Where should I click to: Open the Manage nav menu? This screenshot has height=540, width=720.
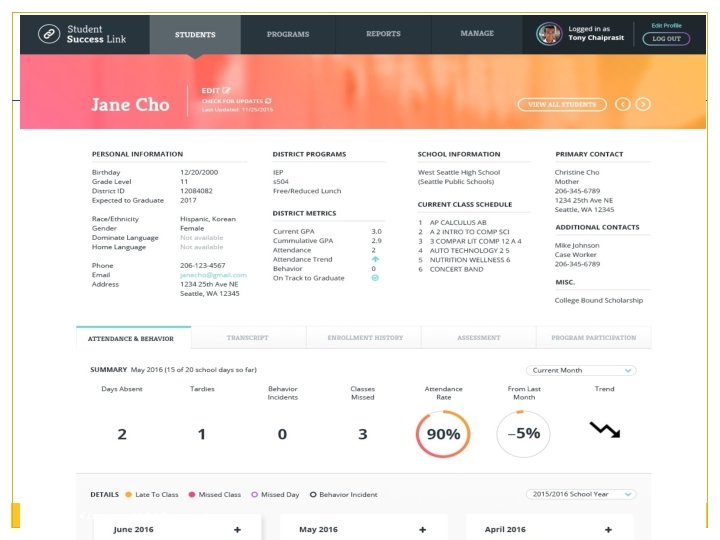477,34
